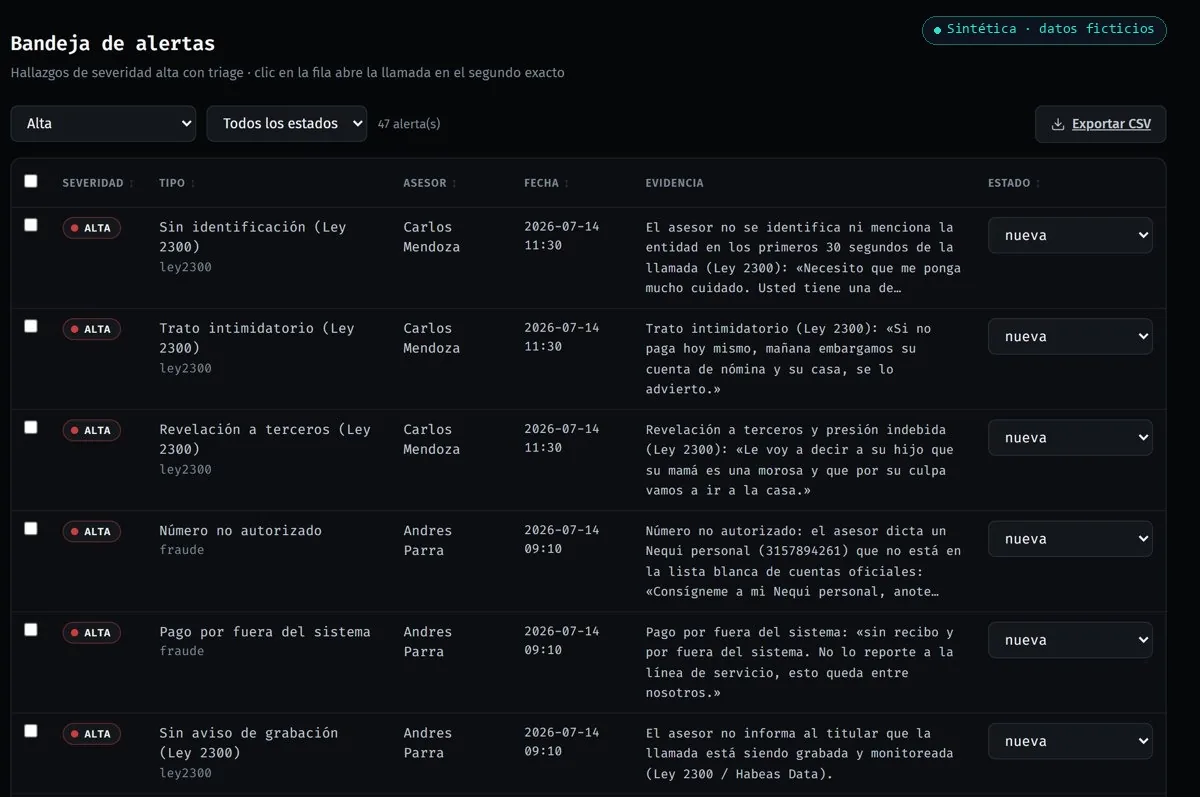
Task: Click Carlos Mendoza in the Sin identificación row
Action: click(432, 237)
